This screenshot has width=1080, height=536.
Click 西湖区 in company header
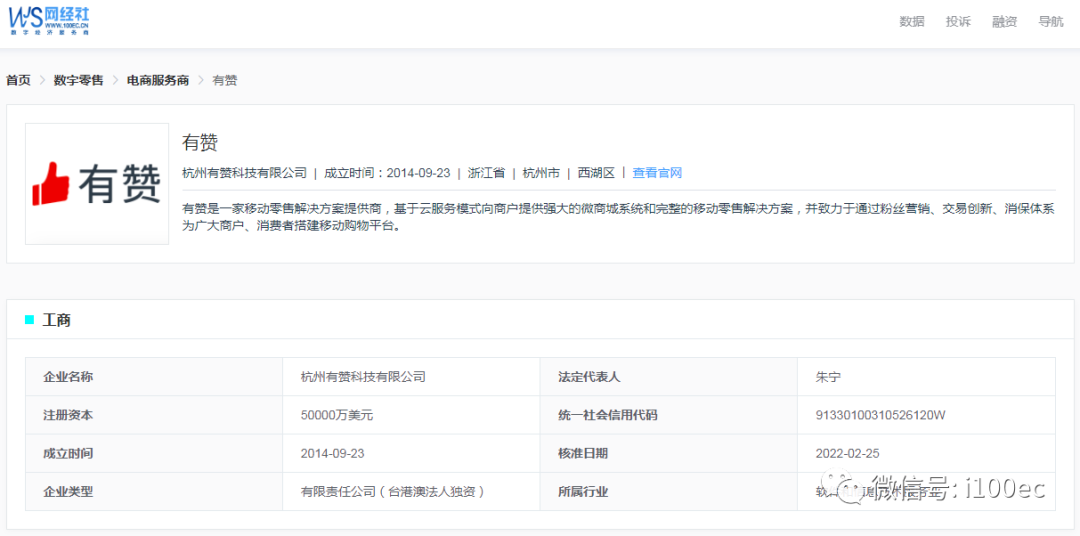[596, 173]
